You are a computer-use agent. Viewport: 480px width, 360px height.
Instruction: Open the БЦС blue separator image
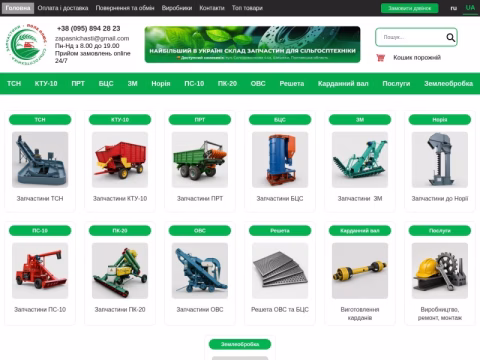[x=280, y=160]
